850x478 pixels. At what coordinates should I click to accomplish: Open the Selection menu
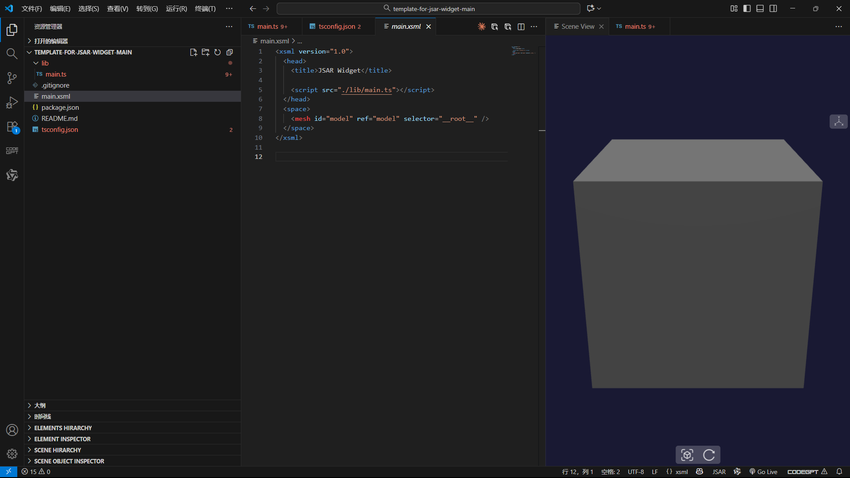(x=88, y=9)
